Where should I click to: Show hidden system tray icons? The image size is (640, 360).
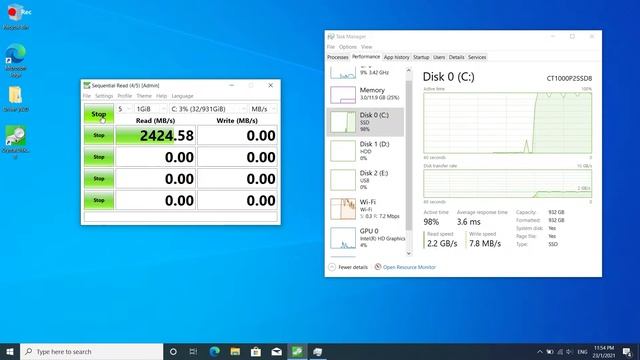pyautogui.click(x=540, y=351)
